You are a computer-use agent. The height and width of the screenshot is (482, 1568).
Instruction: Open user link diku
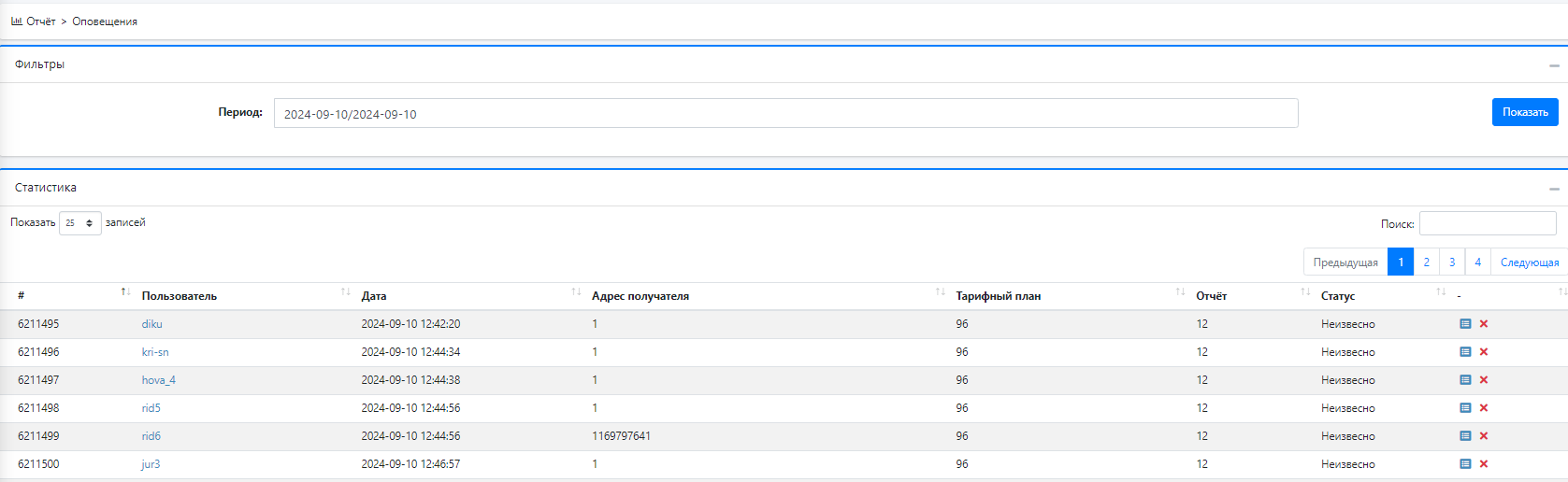pos(152,324)
